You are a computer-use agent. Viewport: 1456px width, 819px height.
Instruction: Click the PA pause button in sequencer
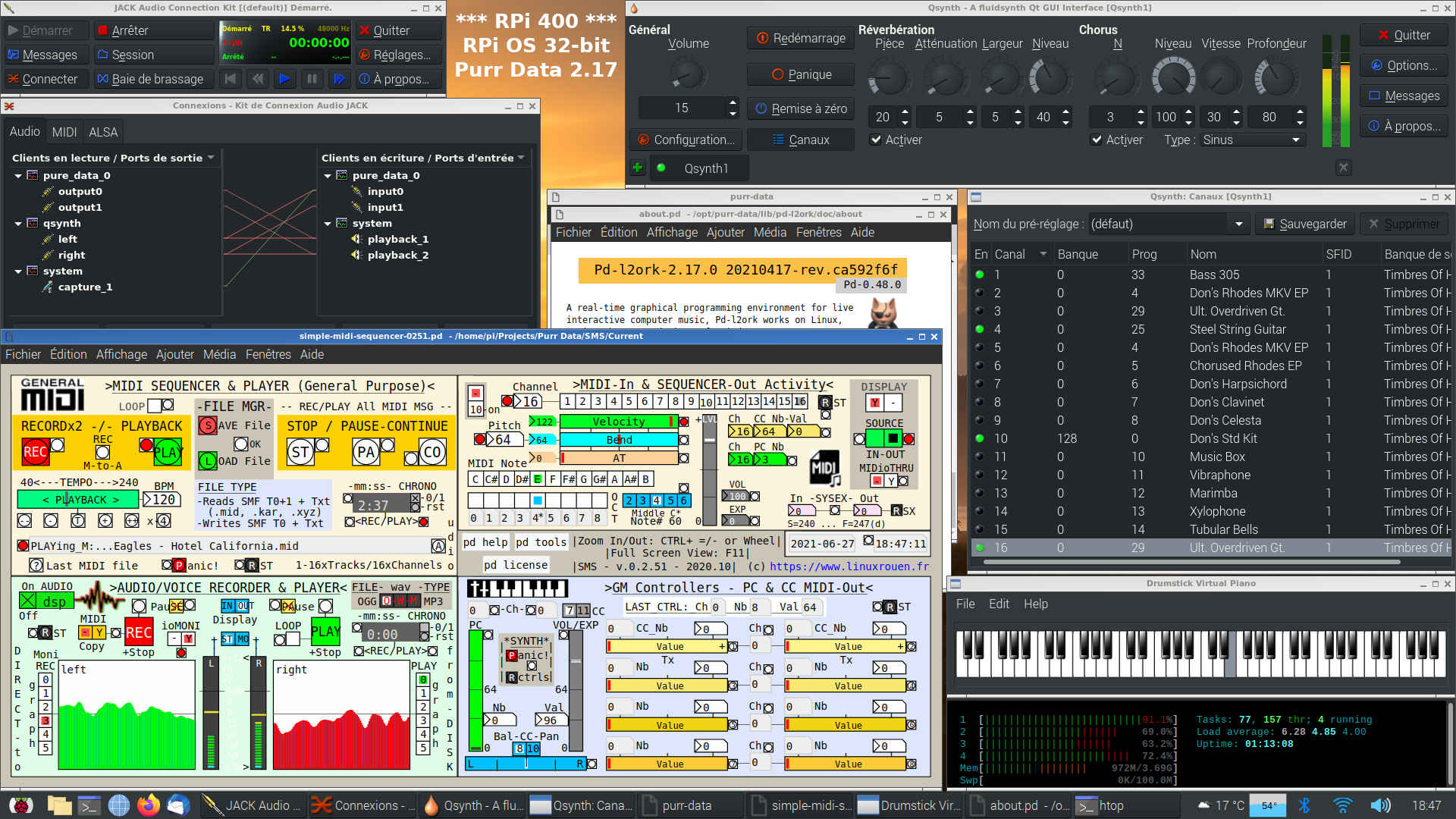366,453
